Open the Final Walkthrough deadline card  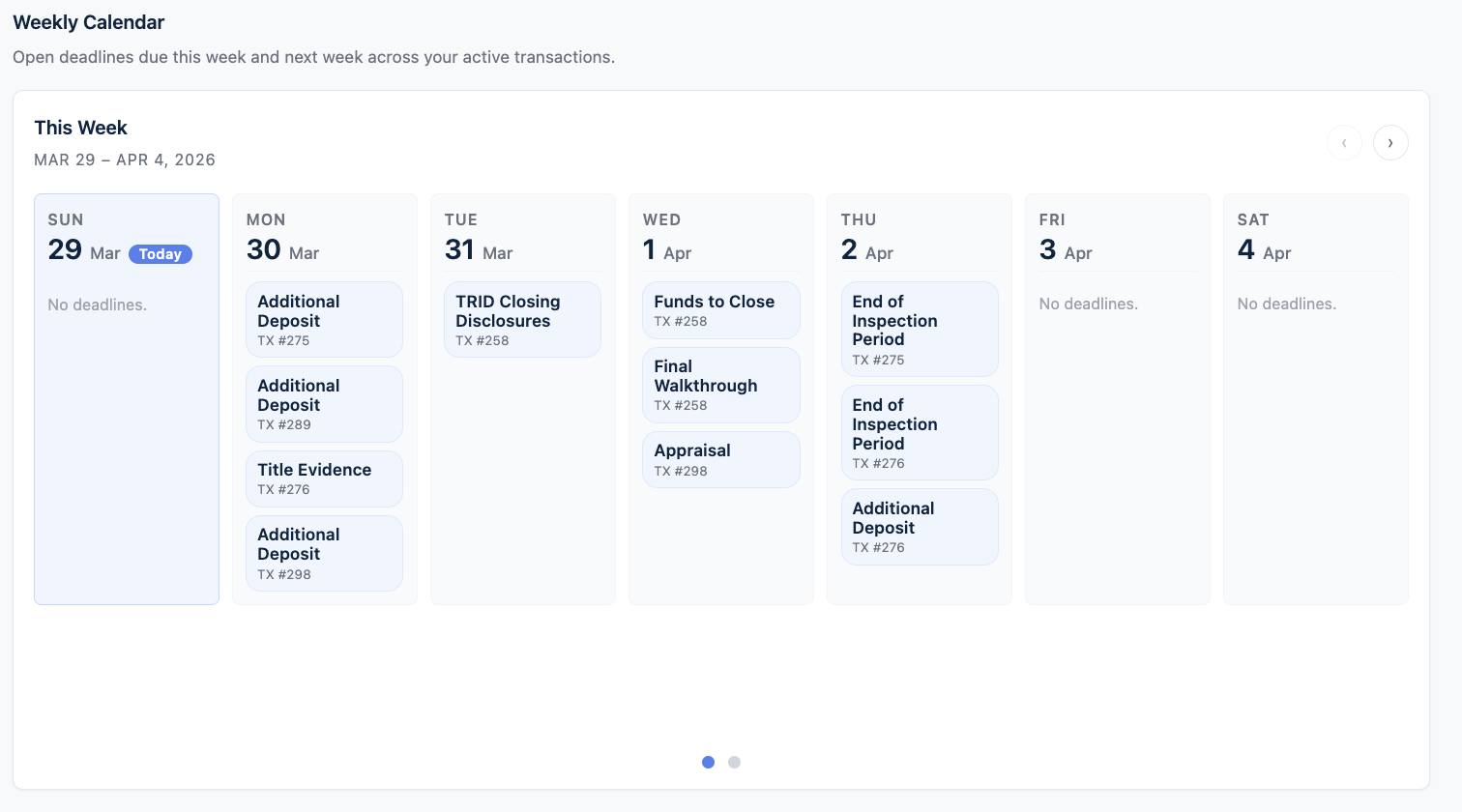[720, 384]
